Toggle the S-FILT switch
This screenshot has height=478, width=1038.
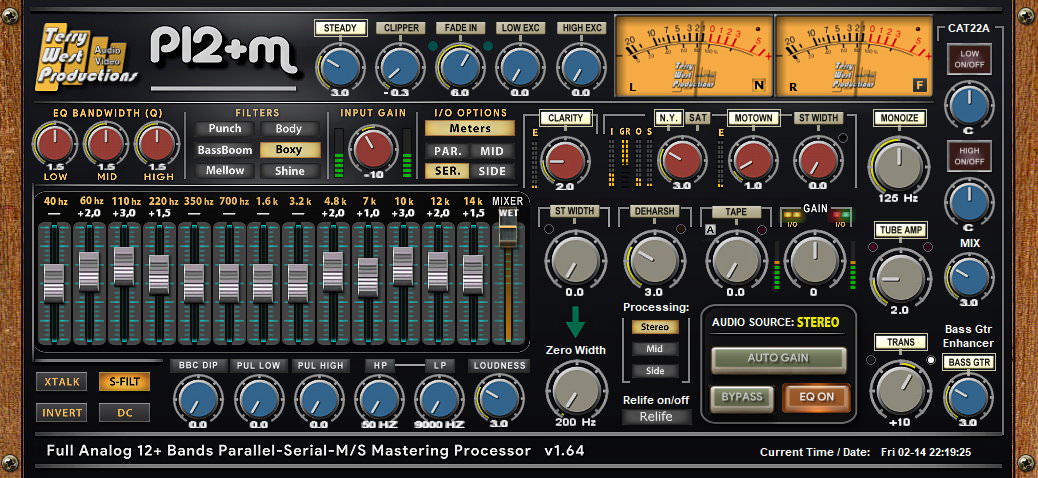click(124, 382)
